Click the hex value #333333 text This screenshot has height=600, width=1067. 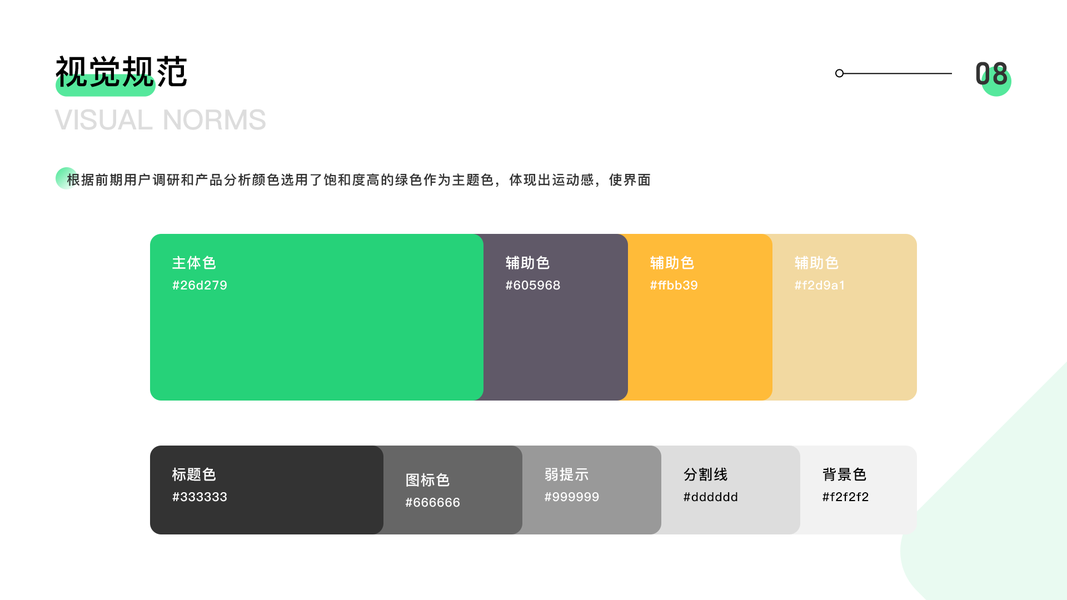click(x=199, y=497)
